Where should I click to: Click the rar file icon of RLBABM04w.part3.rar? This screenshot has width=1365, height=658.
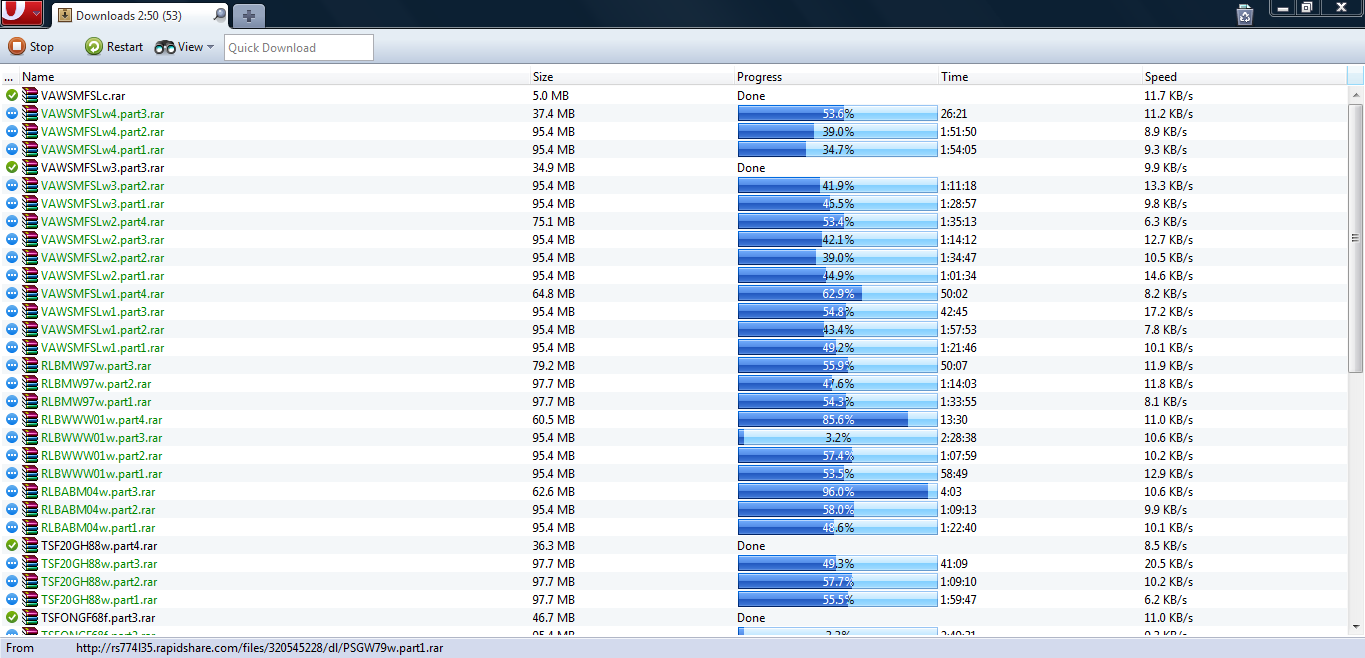click(30, 492)
